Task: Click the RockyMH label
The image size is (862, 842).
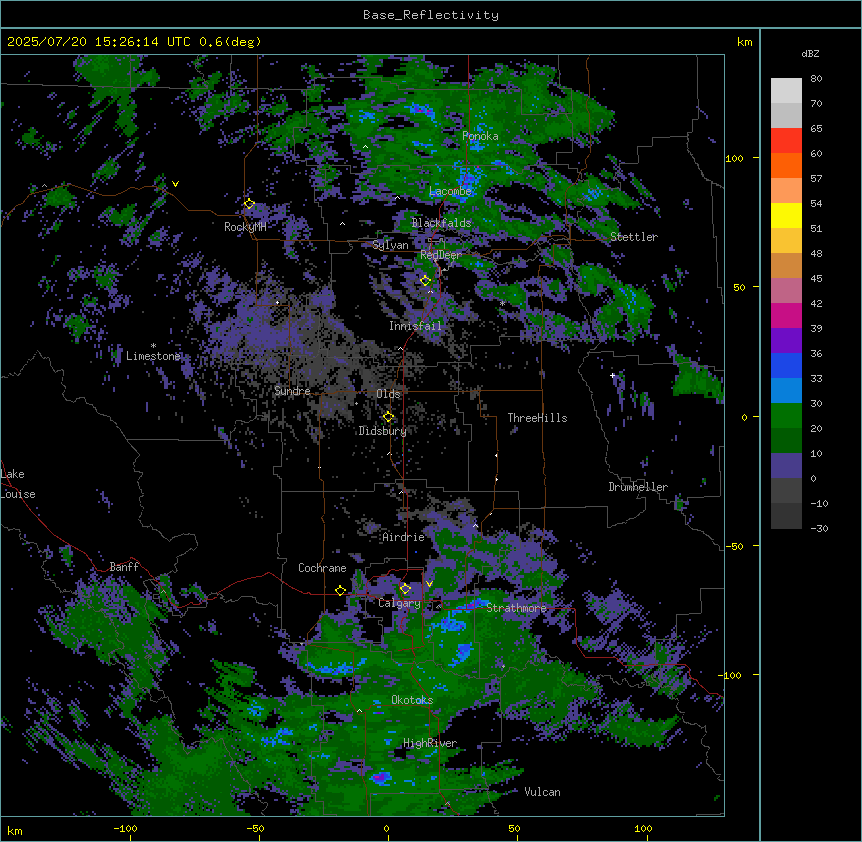Action: (245, 227)
